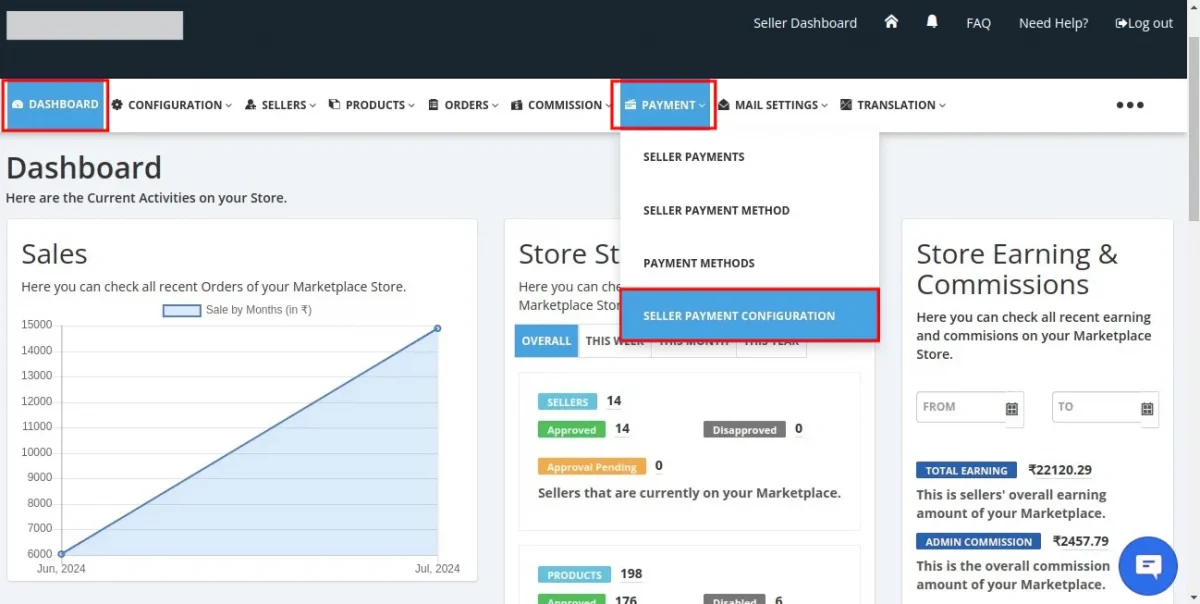1200x604 pixels.
Task: Click the Payment card icon
Action: [x=631, y=105]
